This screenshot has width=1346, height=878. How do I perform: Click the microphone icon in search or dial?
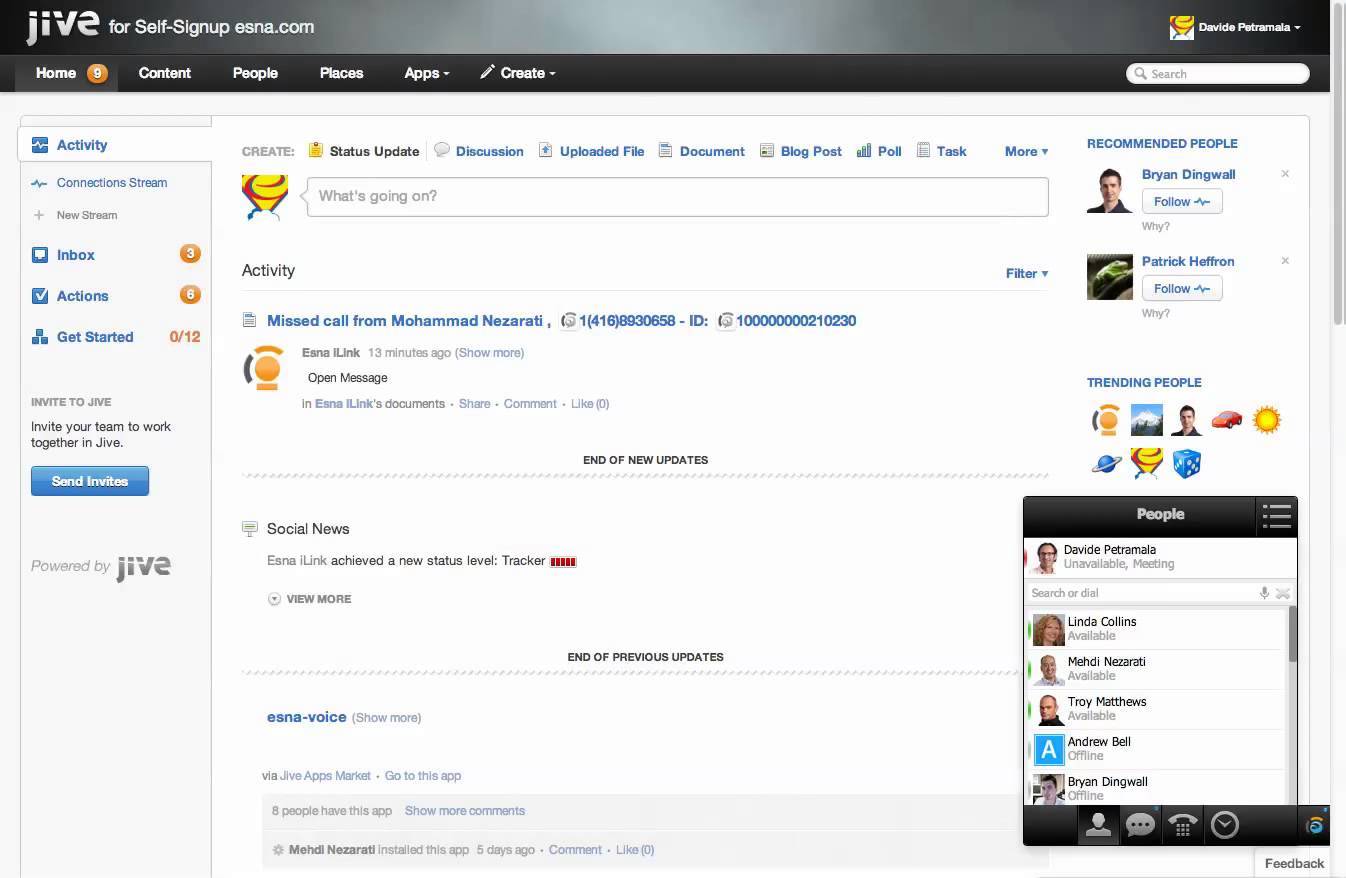[1264, 593]
